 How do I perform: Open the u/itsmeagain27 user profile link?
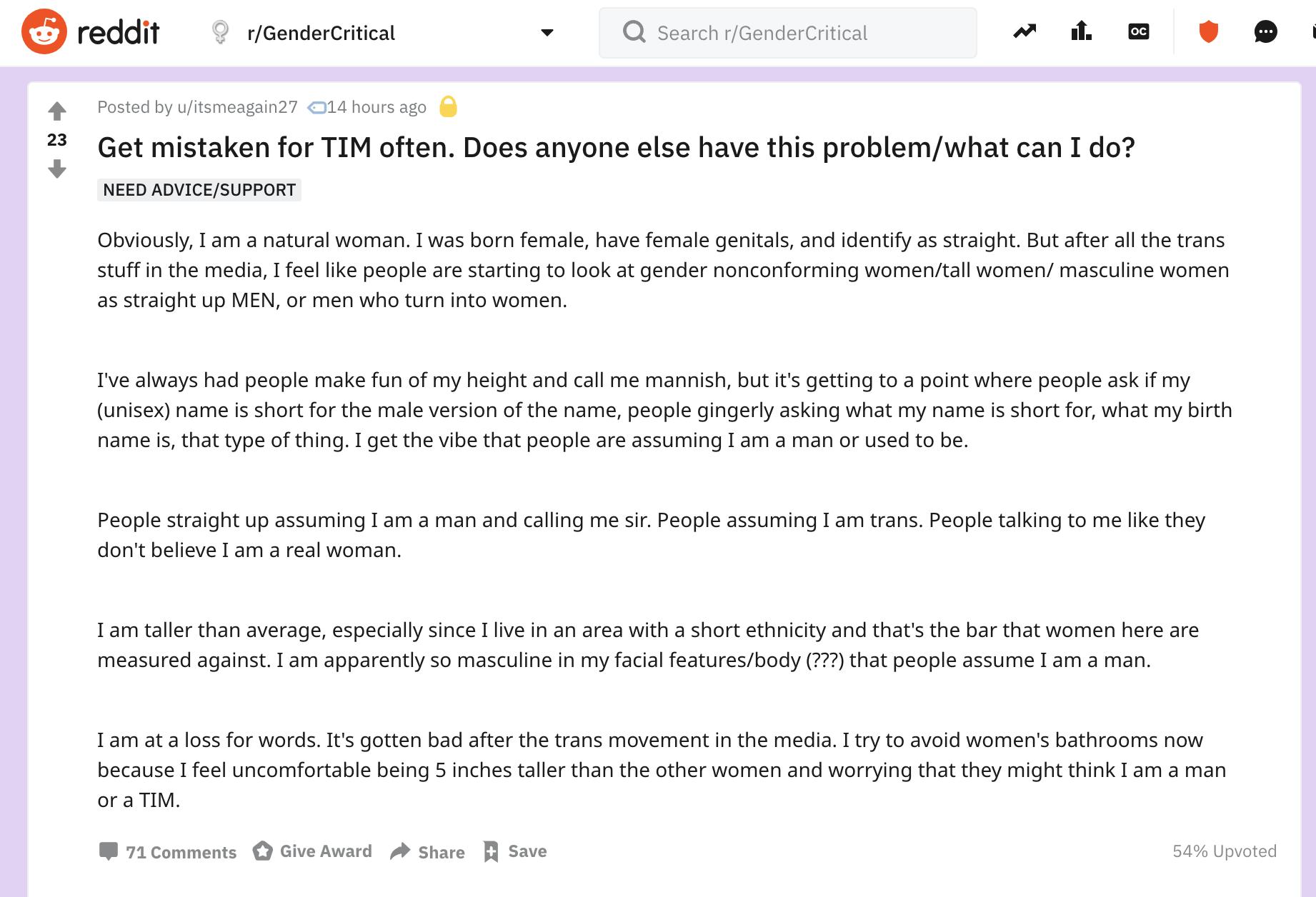[236, 107]
